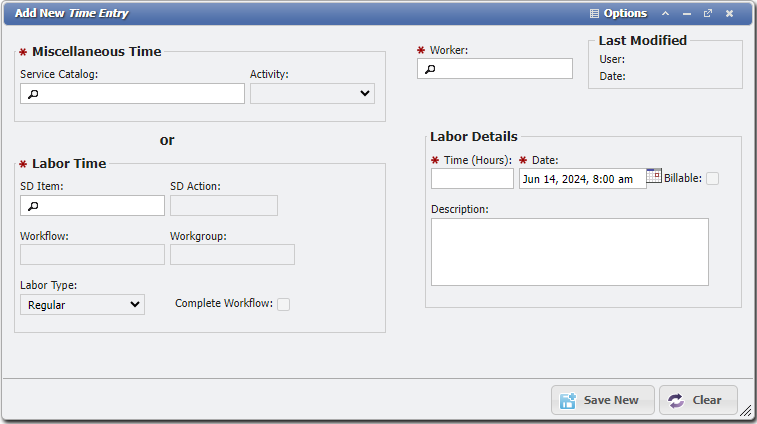Click the dialog resize grip corner
The image size is (757, 424).
(x=746, y=409)
